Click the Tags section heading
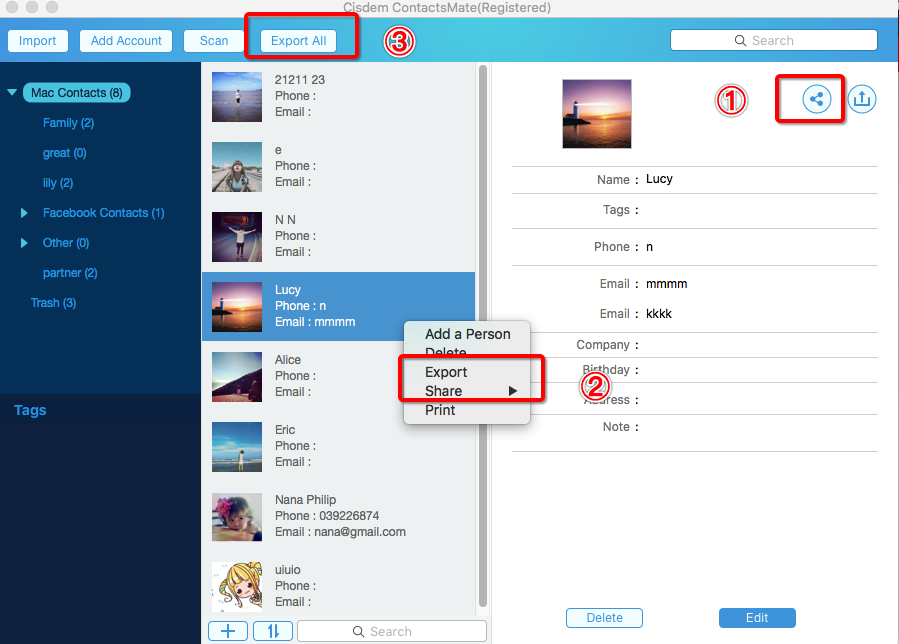 tap(30, 410)
